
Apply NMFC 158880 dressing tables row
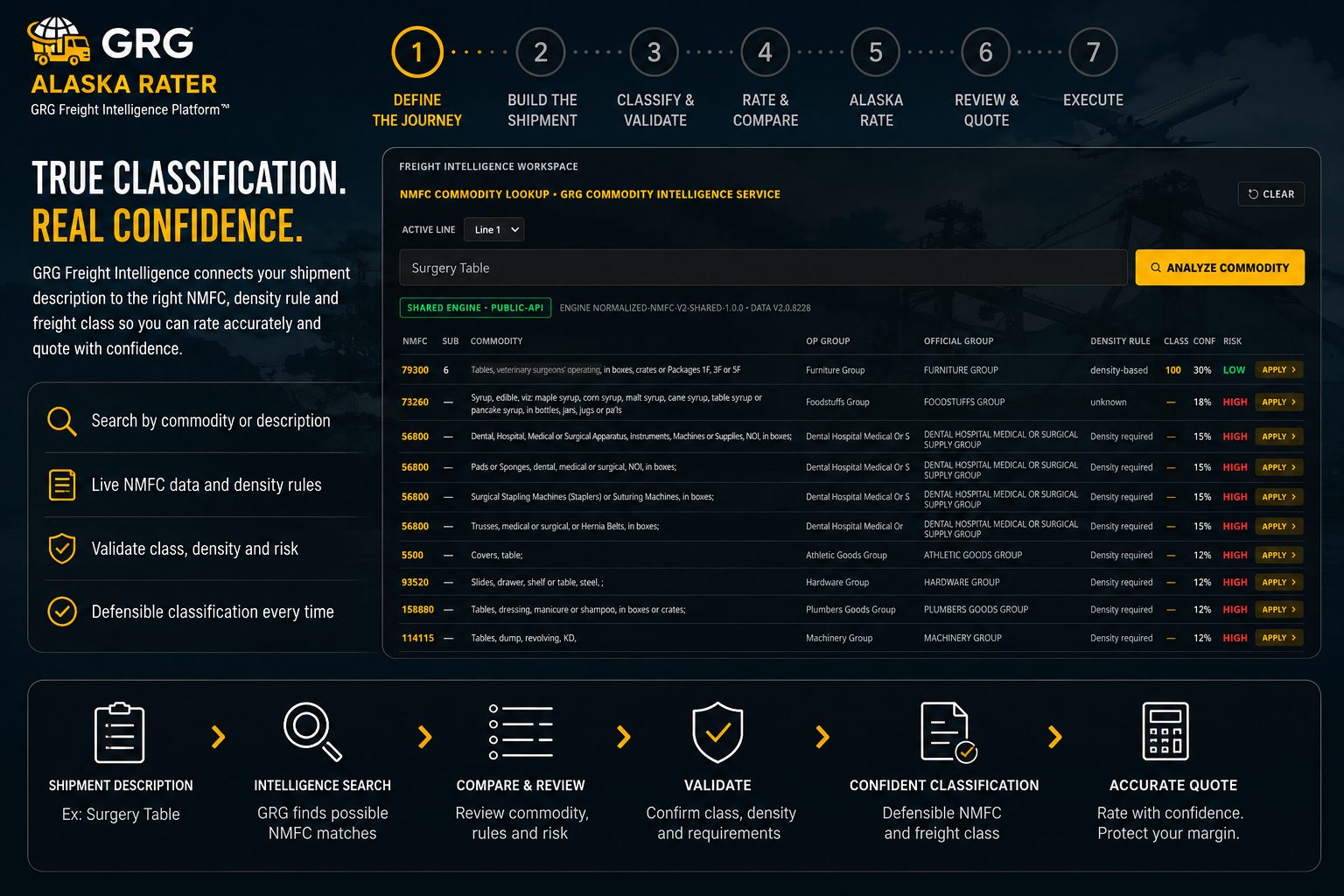[x=1278, y=610]
